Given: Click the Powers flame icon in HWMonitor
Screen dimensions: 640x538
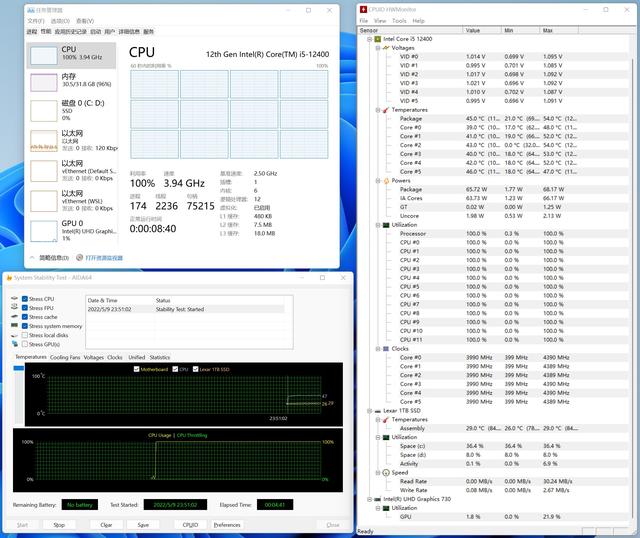Looking at the screenshot, I should tap(386, 180).
